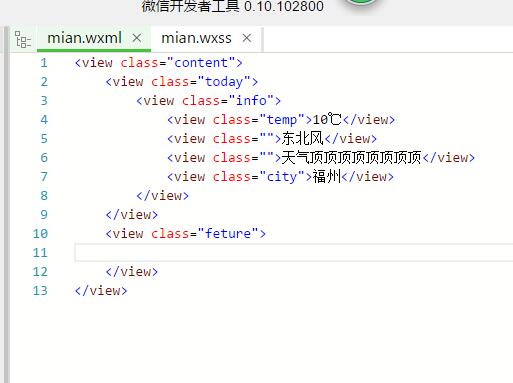Click the "today" class value

(224, 82)
